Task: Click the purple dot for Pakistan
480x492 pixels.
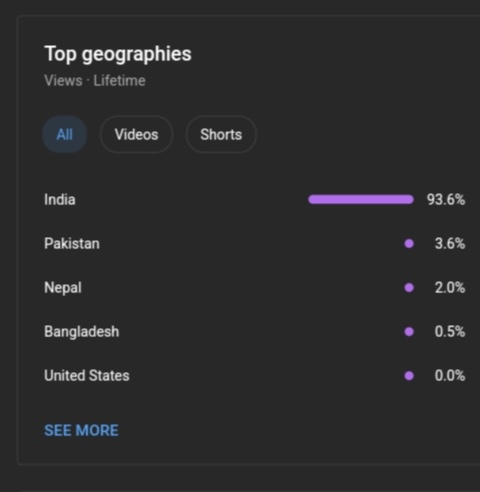Action: [409, 244]
